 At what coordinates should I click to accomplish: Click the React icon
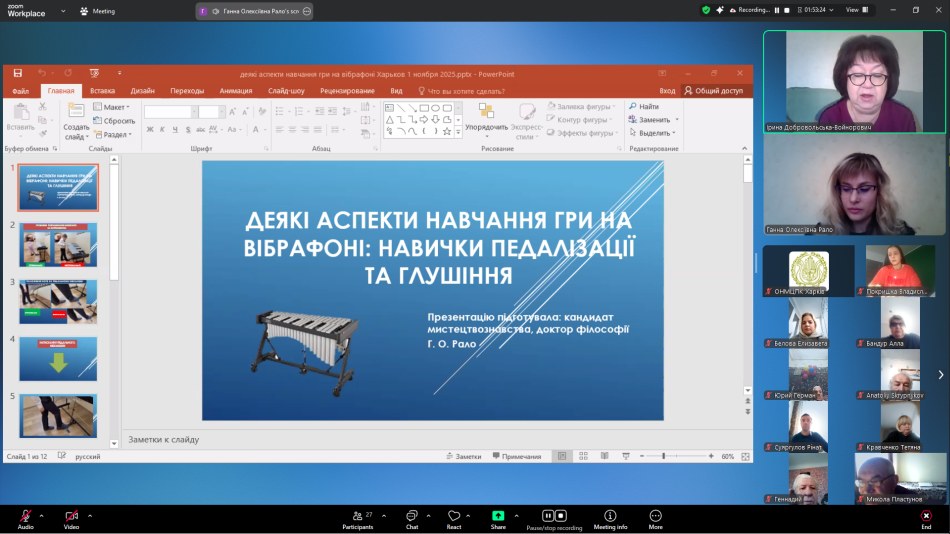[x=454, y=517]
